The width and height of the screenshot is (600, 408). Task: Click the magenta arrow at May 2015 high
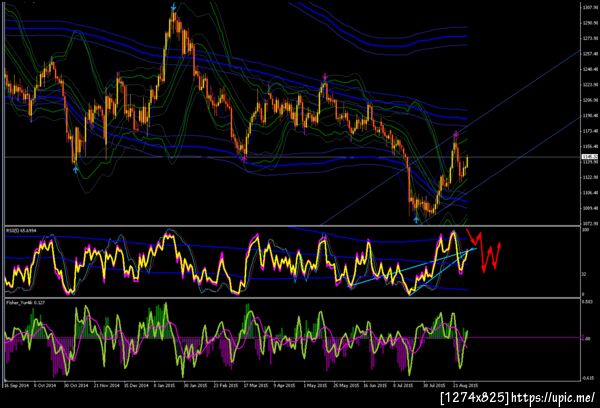(324, 77)
